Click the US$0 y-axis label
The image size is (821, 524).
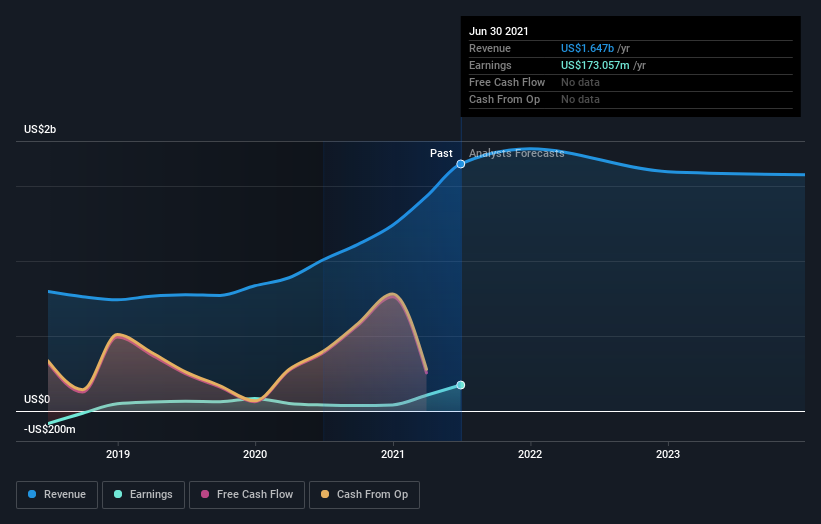[x=37, y=399]
